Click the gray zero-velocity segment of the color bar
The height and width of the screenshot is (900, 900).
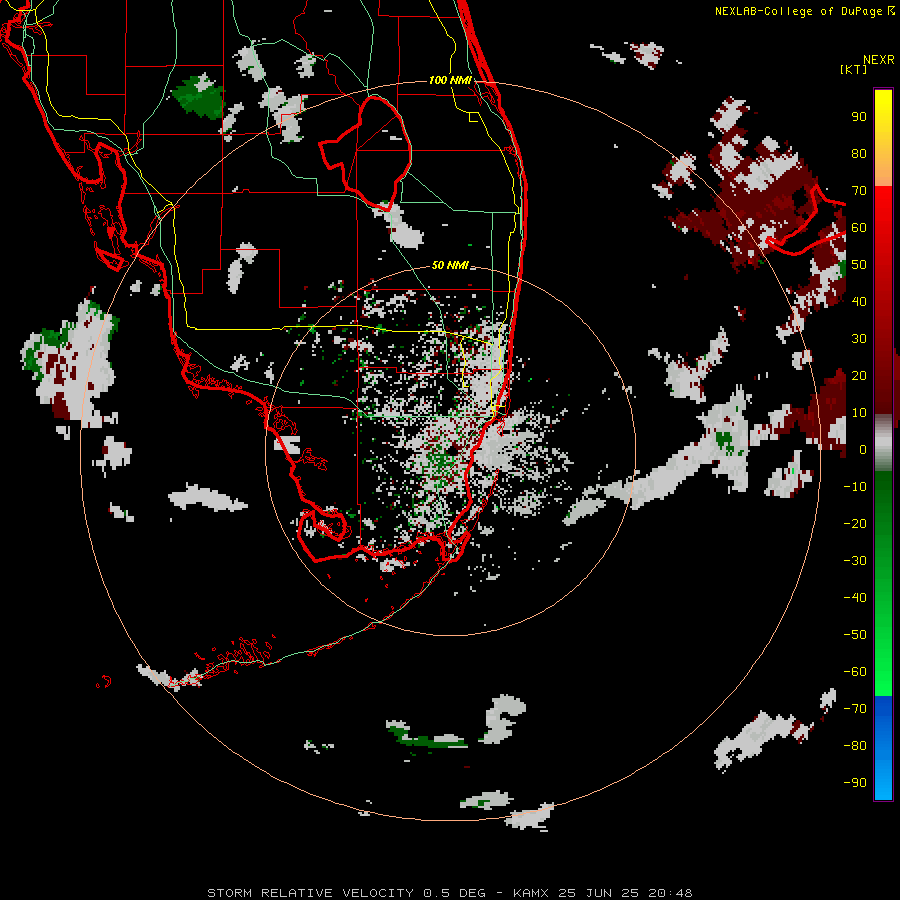[x=883, y=443]
